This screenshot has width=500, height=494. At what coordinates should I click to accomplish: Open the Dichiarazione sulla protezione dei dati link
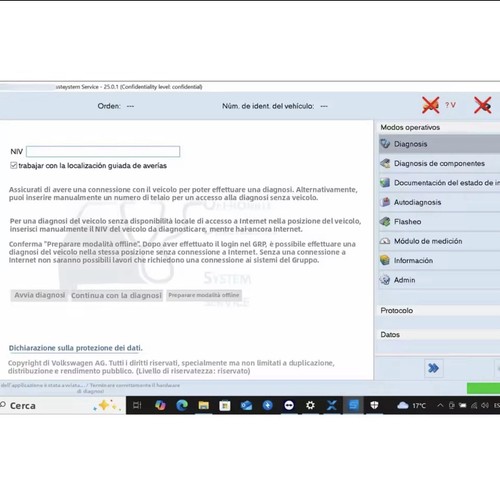pyautogui.click(x=75, y=348)
